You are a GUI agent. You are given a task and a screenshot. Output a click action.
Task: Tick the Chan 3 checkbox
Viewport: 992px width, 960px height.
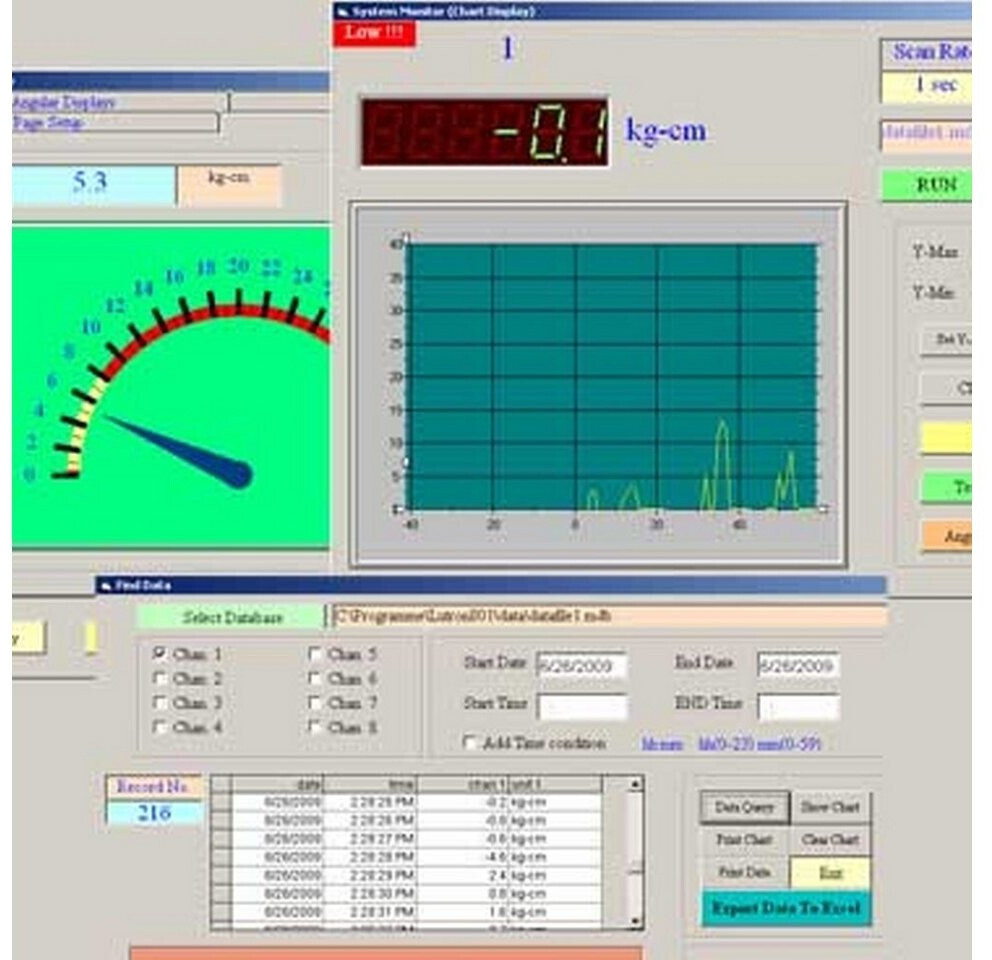(x=160, y=702)
